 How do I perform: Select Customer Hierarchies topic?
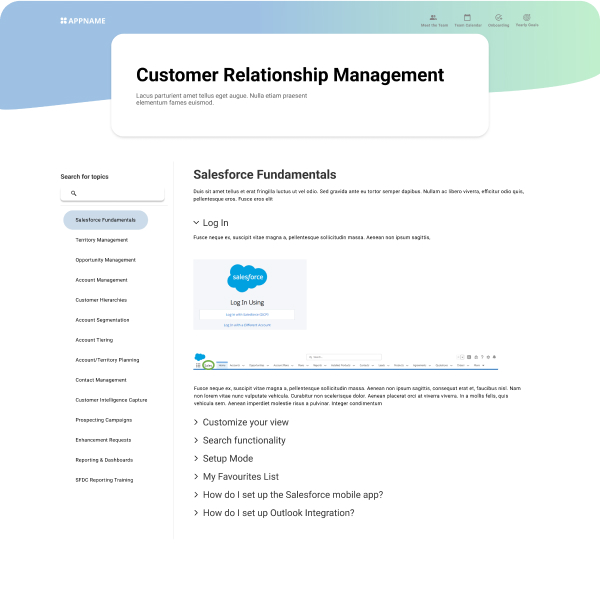pyautogui.click(x=101, y=300)
